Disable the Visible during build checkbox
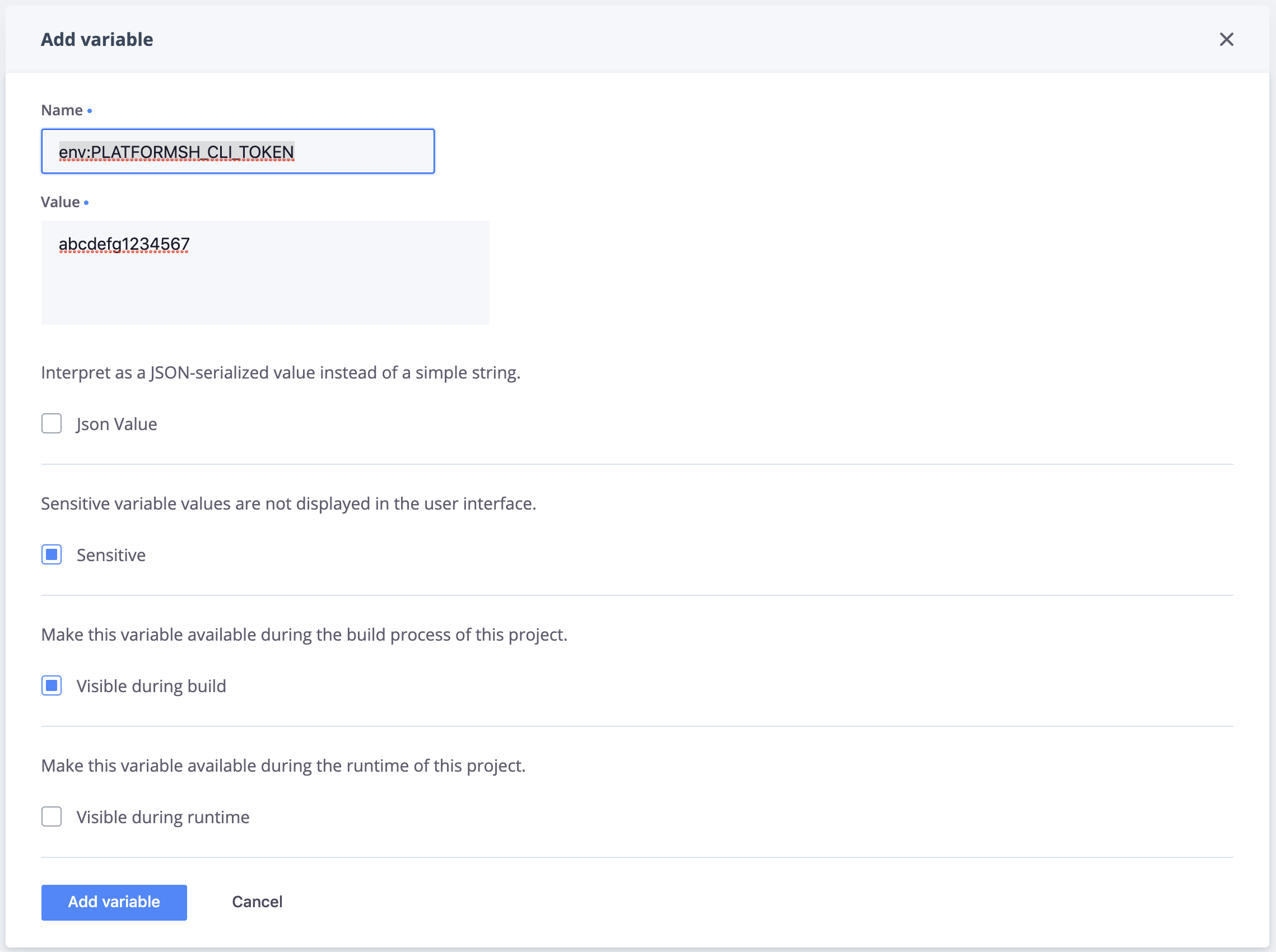This screenshot has width=1276, height=952. [x=52, y=686]
